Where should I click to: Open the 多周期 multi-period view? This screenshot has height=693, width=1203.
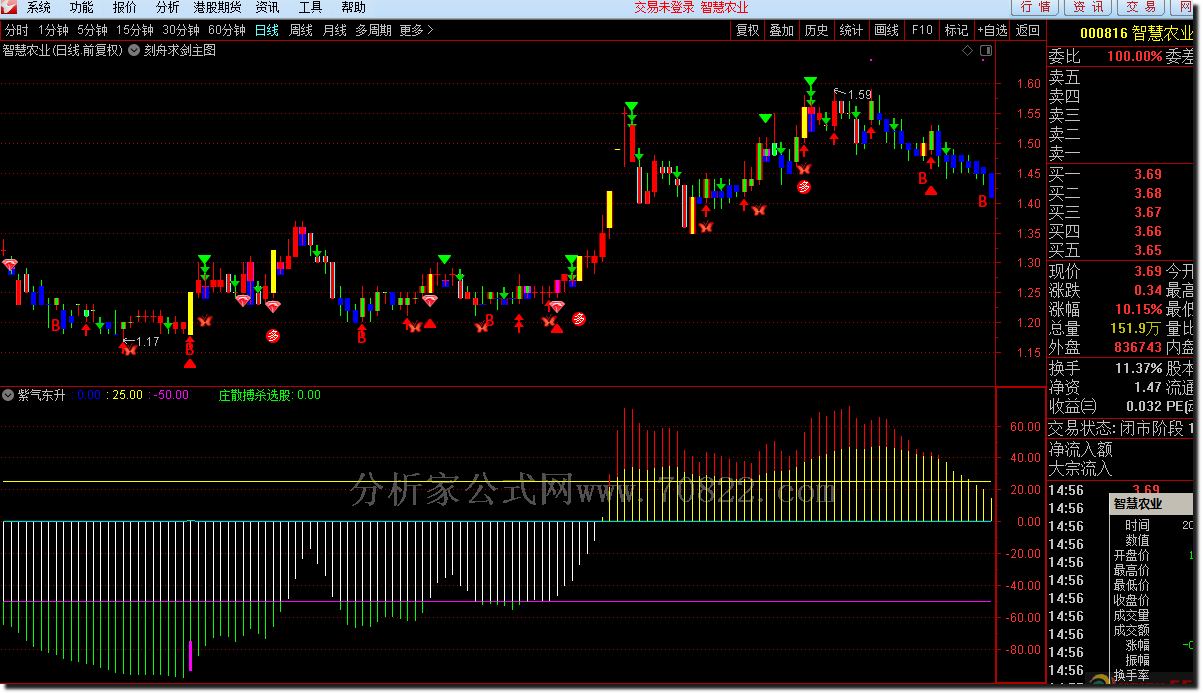pos(373,30)
